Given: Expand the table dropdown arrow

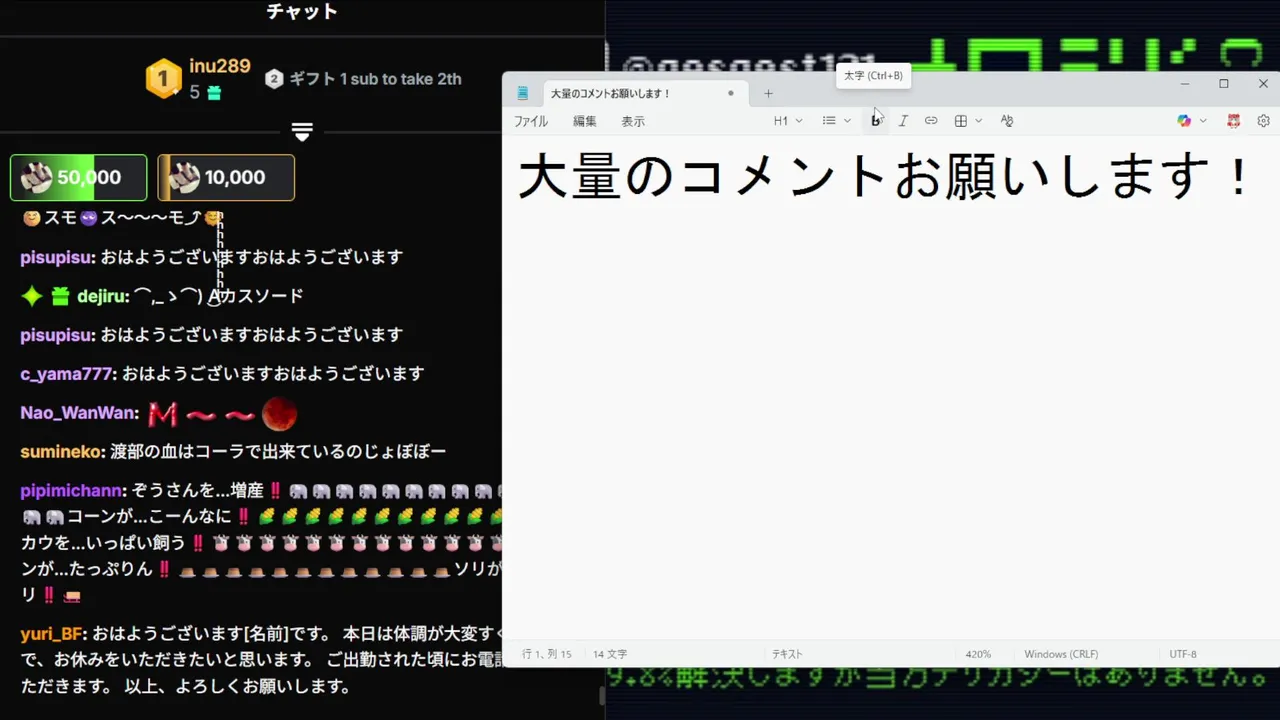Looking at the screenshot, I should 978,121.
